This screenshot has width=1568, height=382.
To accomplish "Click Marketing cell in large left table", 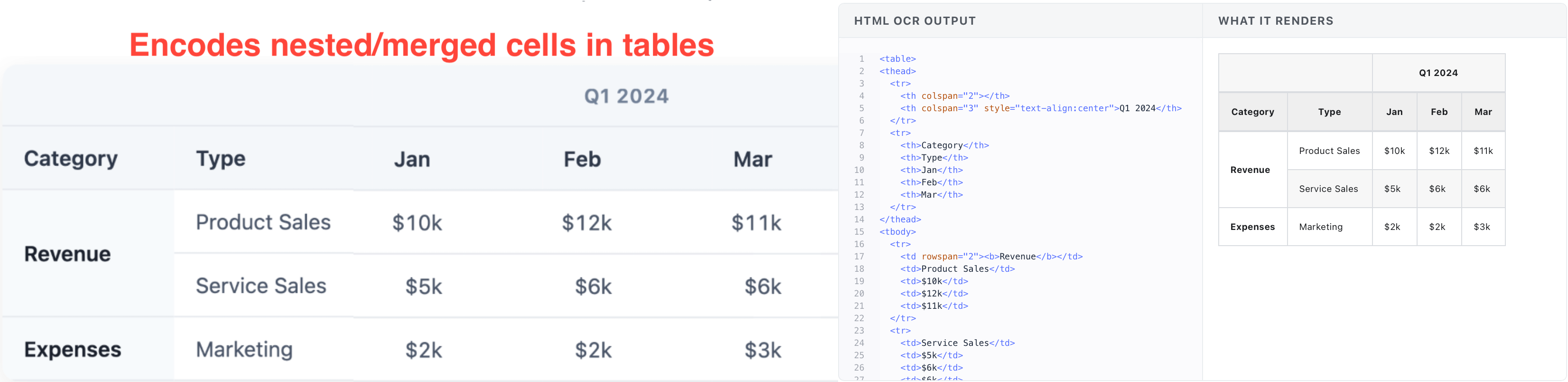I will click(x=244, y=350).
